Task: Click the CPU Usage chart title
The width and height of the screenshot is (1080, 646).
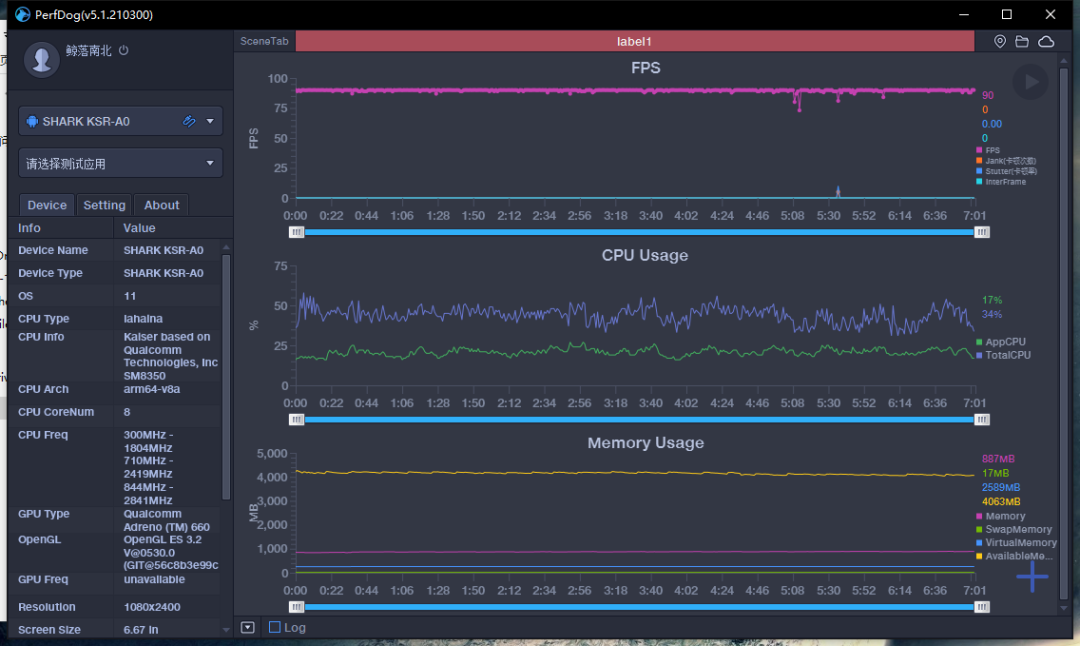Action: pos(645,256)
